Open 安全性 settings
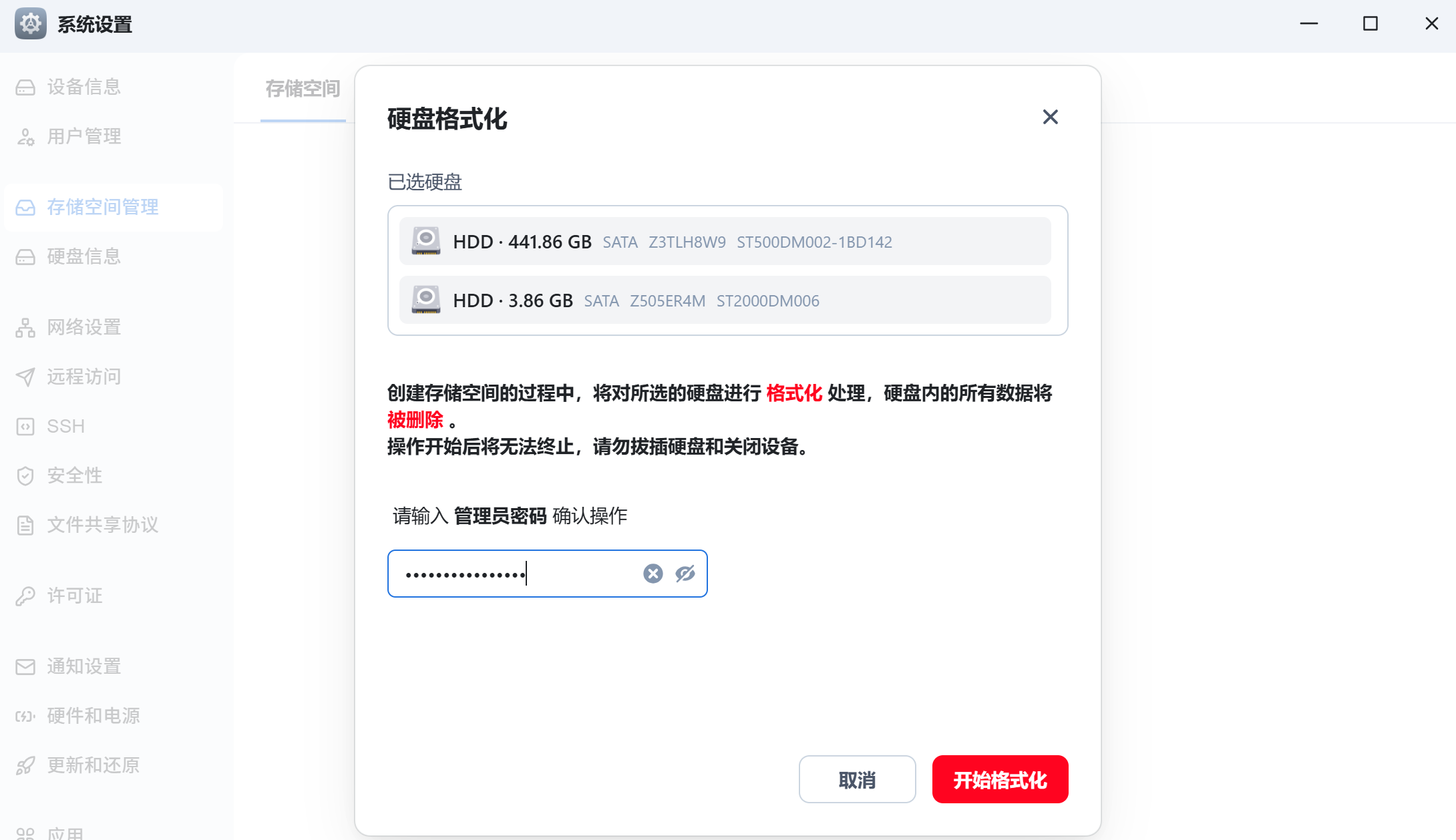This screenshot has height=840, width=1456. pos(73,475)
